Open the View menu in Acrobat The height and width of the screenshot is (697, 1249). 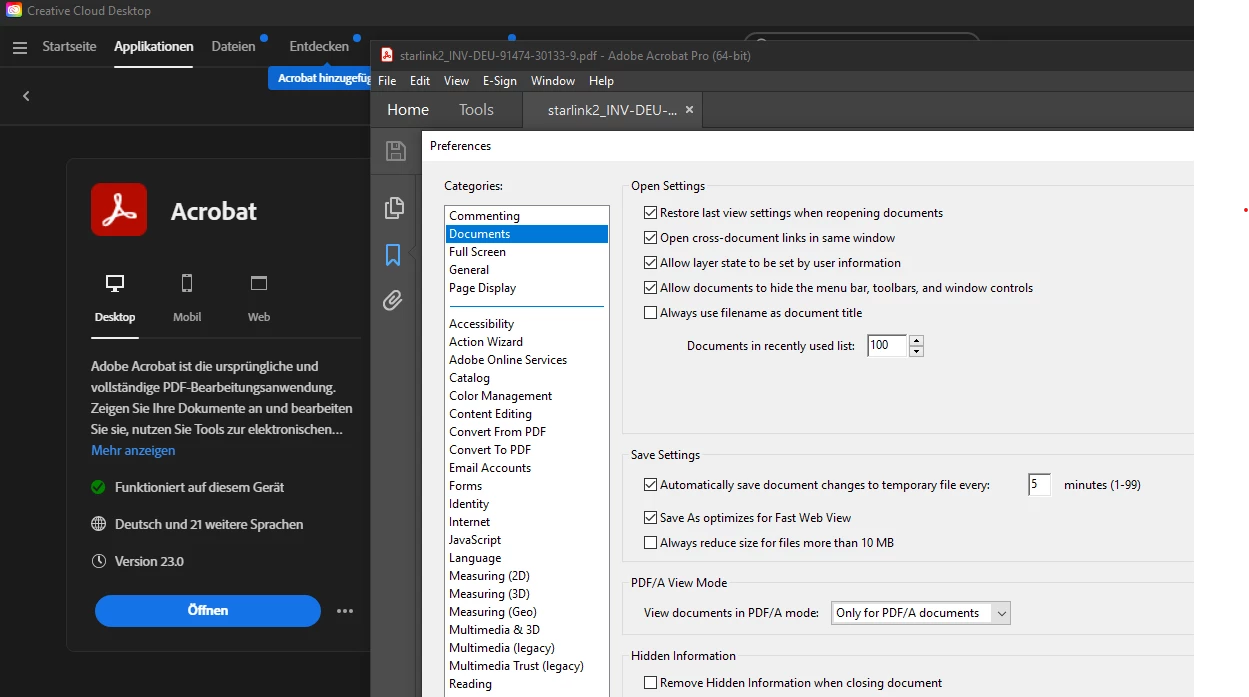pos(456,81)
